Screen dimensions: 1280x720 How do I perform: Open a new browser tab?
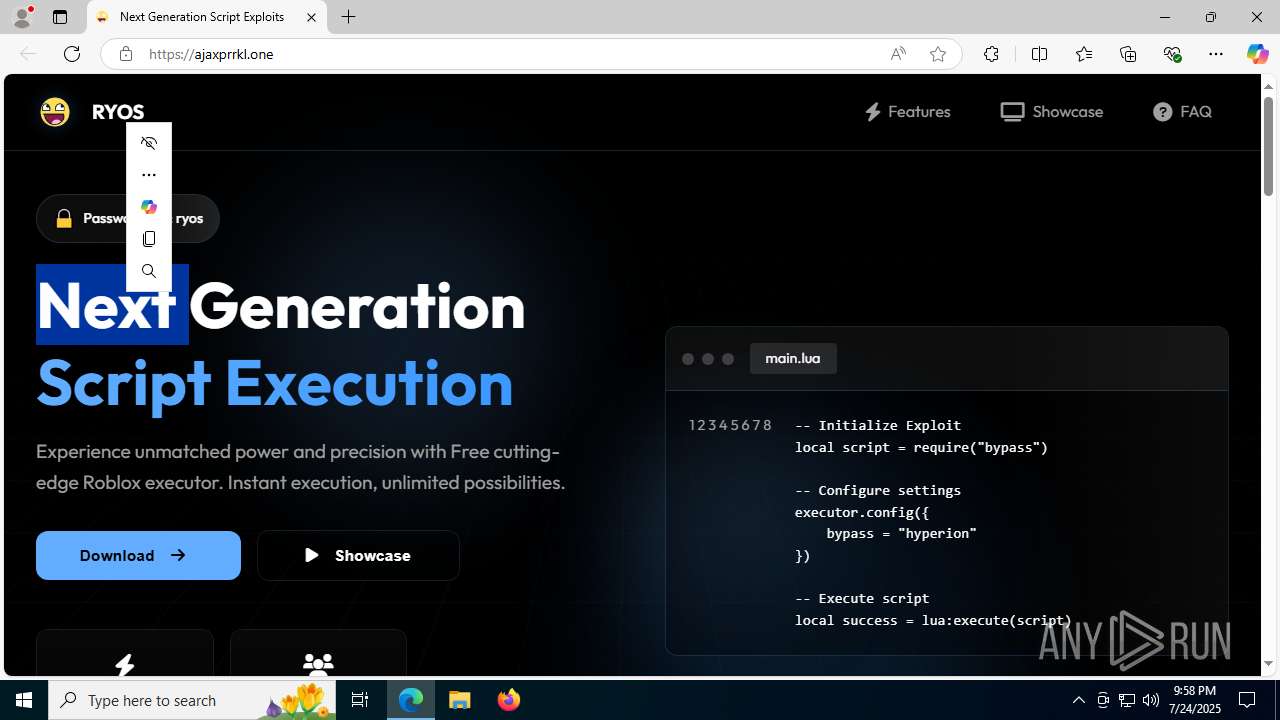coord(349,17)
